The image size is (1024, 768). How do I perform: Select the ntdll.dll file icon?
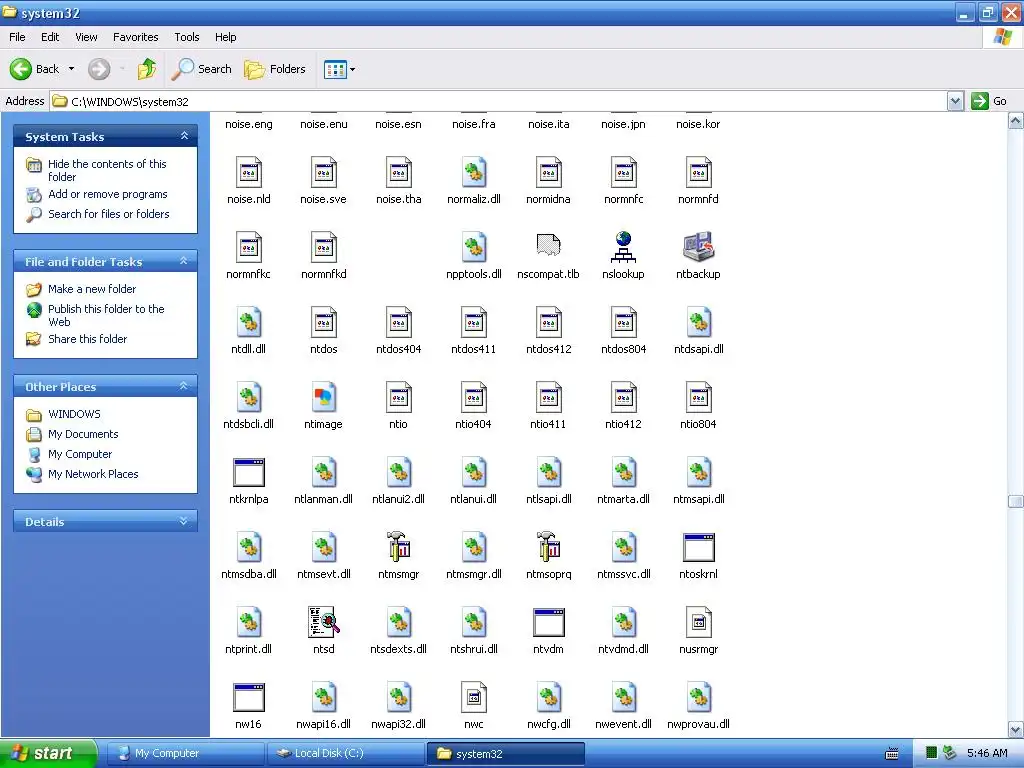click(248, 322)
